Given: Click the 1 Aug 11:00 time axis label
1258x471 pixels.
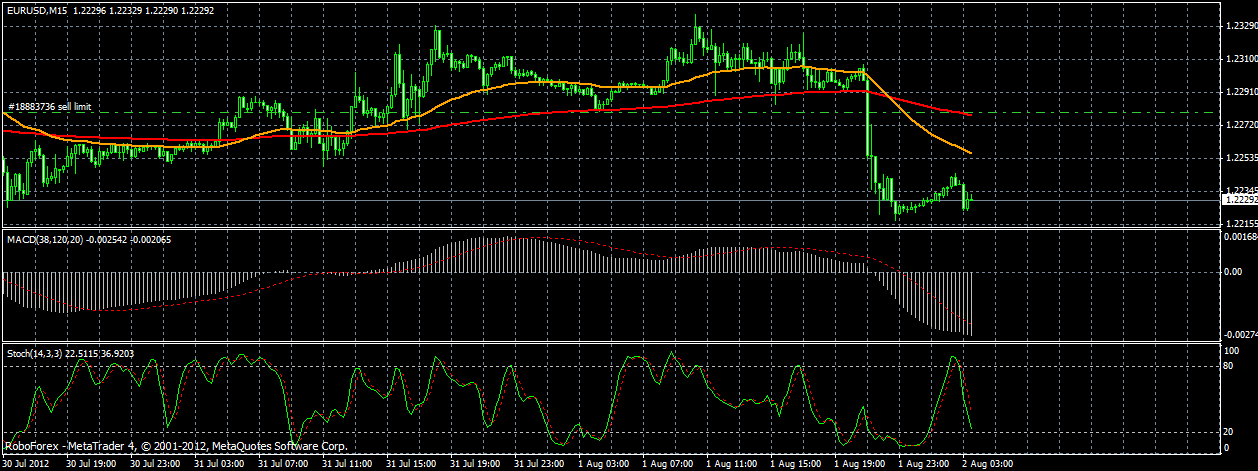Looking at the screenshot, I should point(732,464).
